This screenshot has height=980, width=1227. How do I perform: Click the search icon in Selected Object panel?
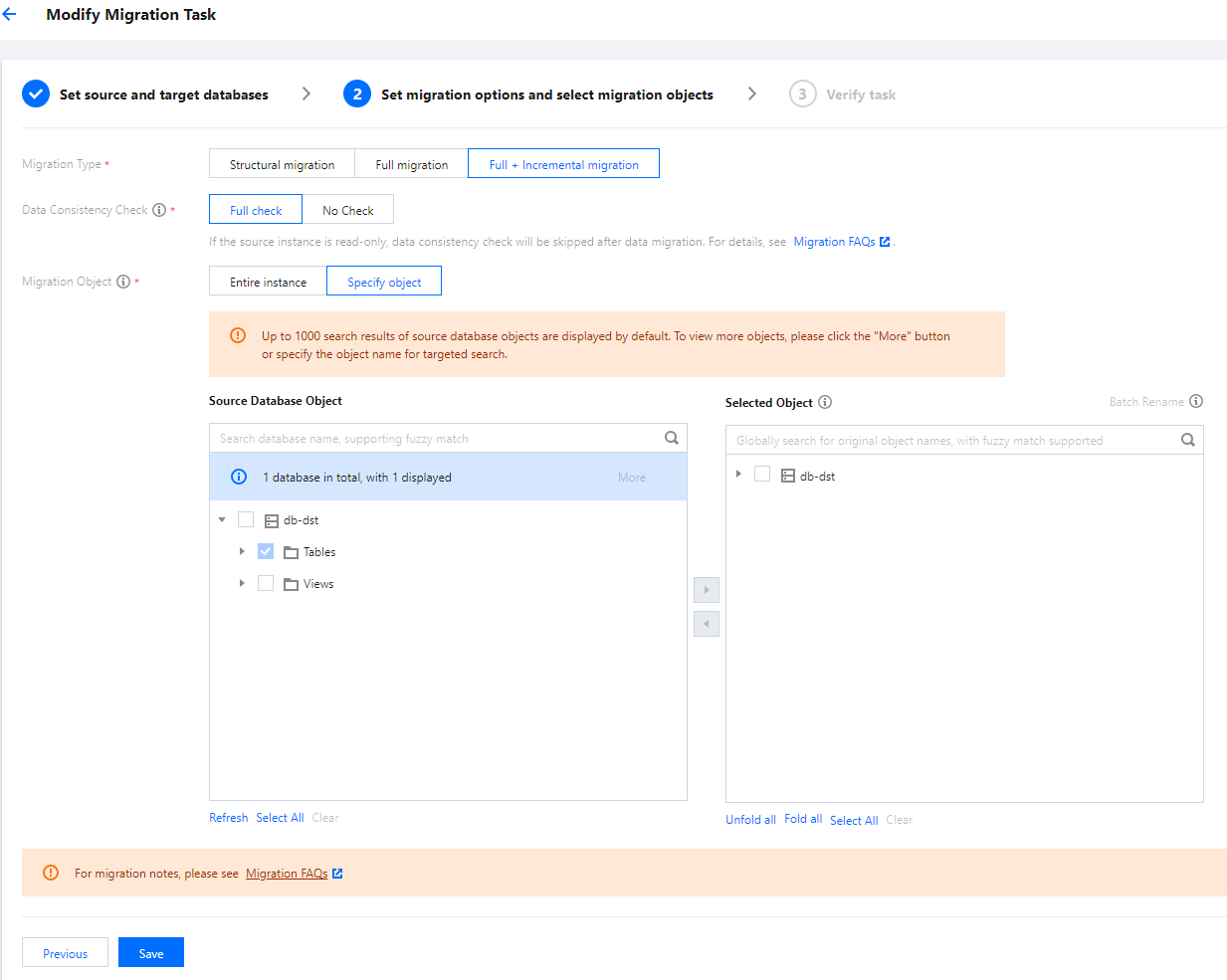click(1187, 440)
